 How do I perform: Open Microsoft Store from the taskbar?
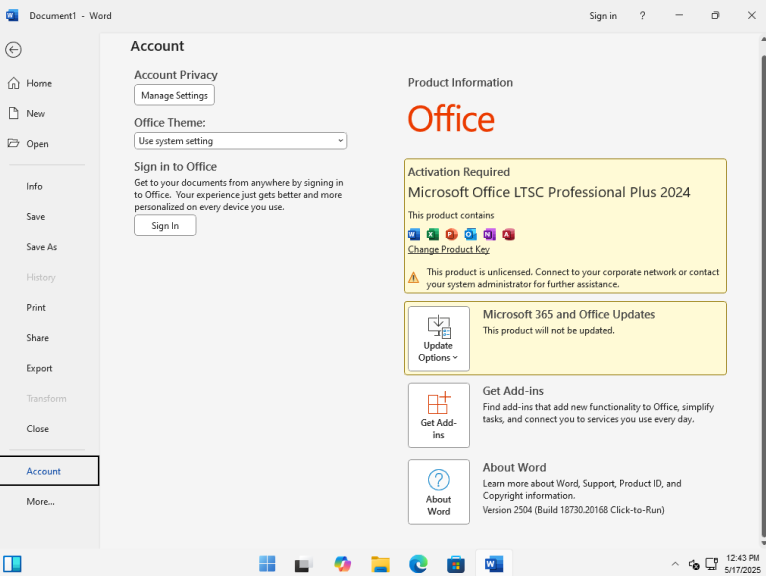click(x=456, y=564)
